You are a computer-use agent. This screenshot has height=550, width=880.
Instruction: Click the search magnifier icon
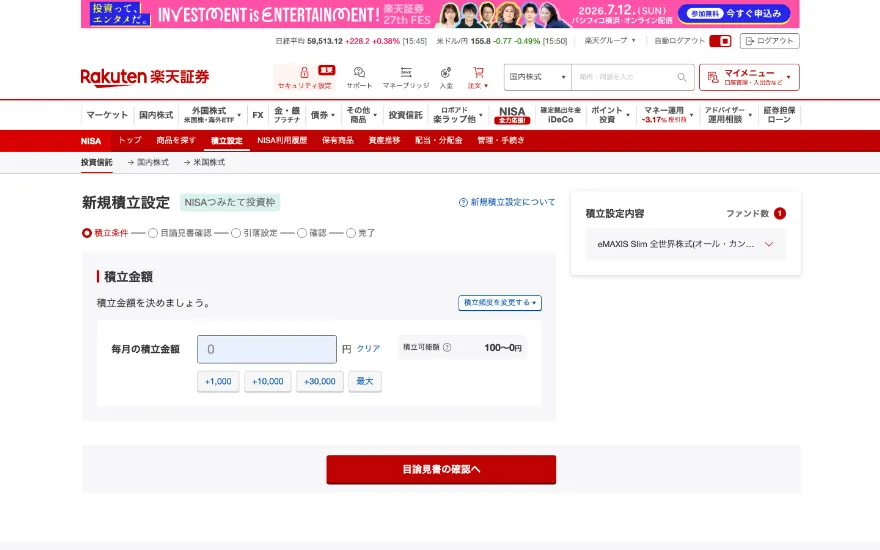(x=681, y=77)
